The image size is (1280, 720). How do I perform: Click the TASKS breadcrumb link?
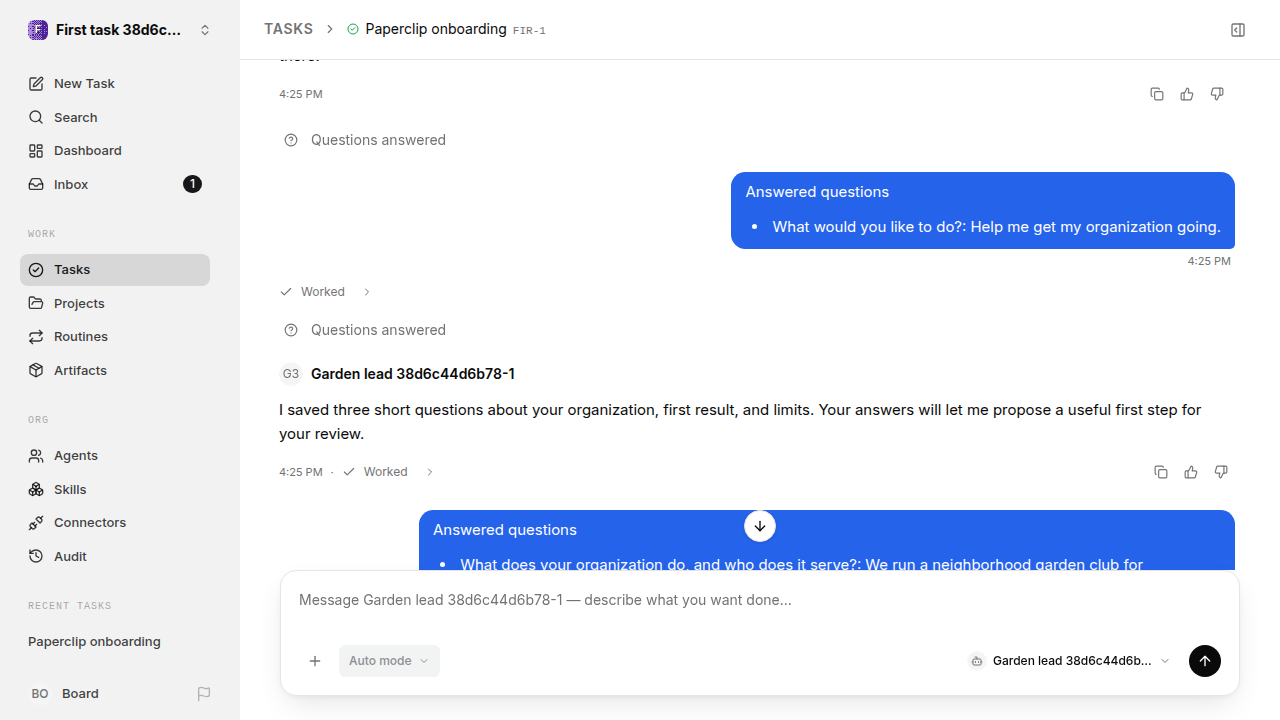pos(288,29)
